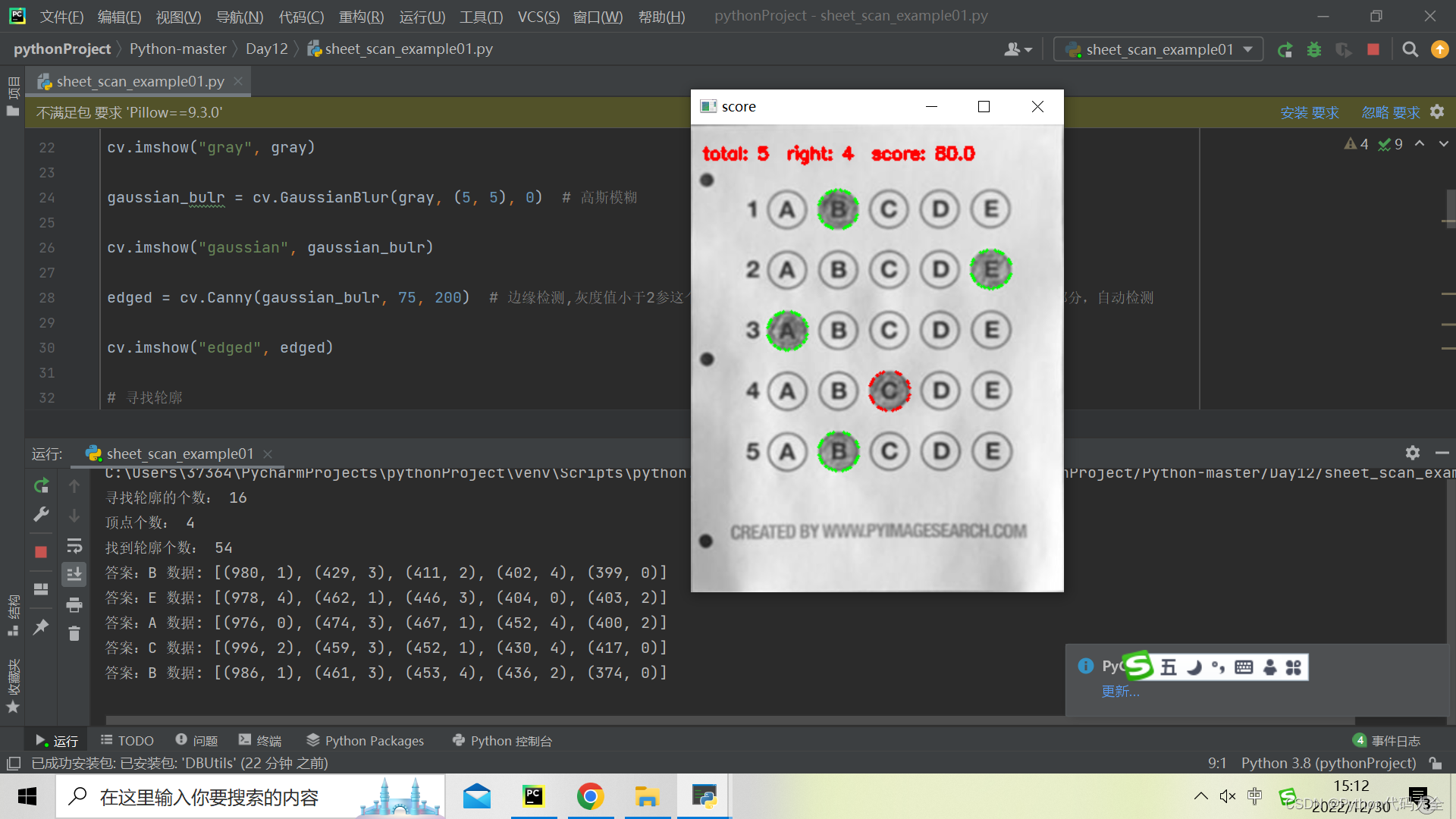Expand the user account dropdown
This screenshot has width=1456, height=819.
coord(1018,50)
